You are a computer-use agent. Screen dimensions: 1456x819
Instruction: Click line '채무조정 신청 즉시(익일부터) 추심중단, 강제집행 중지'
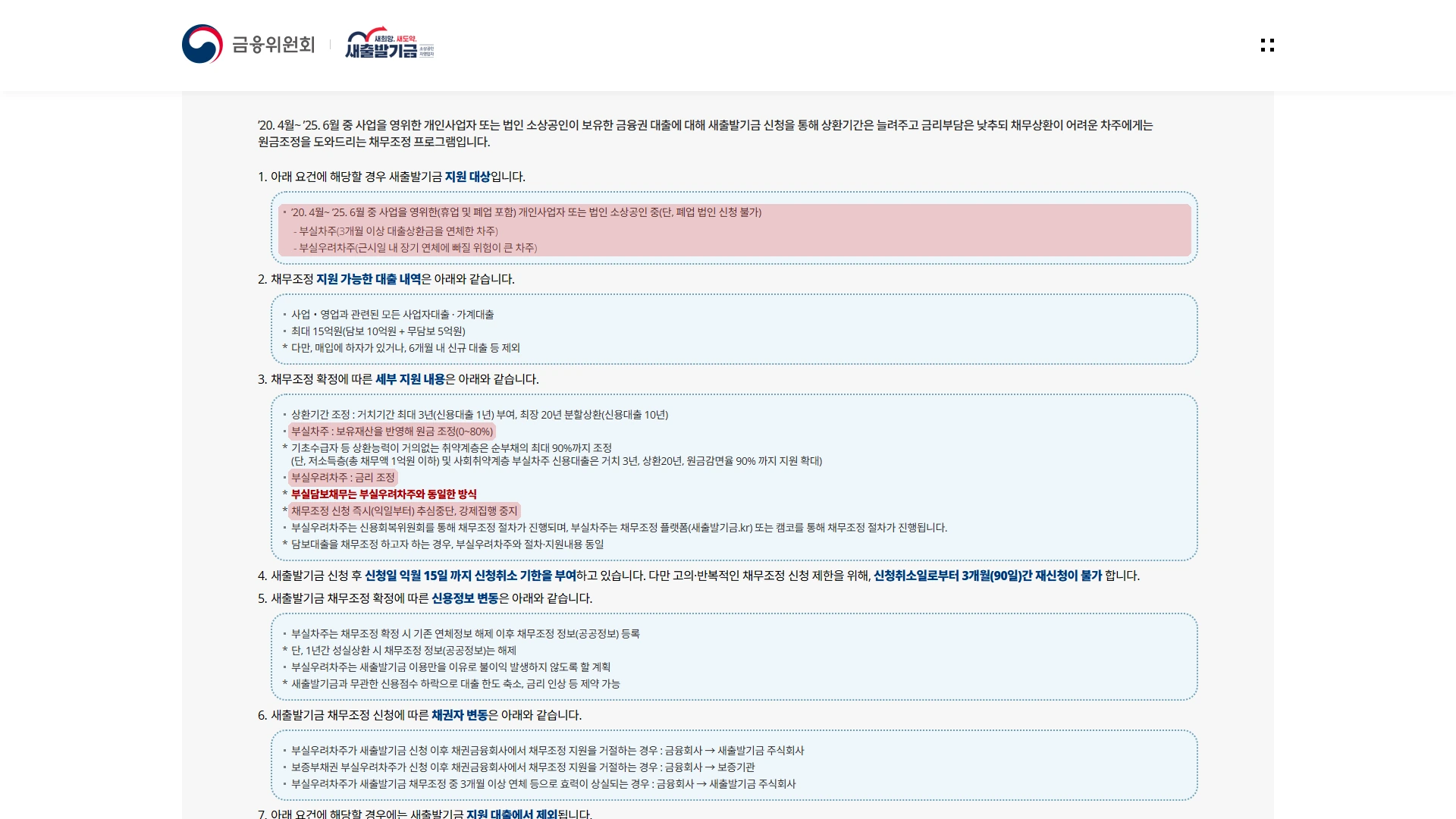point(404,511)
